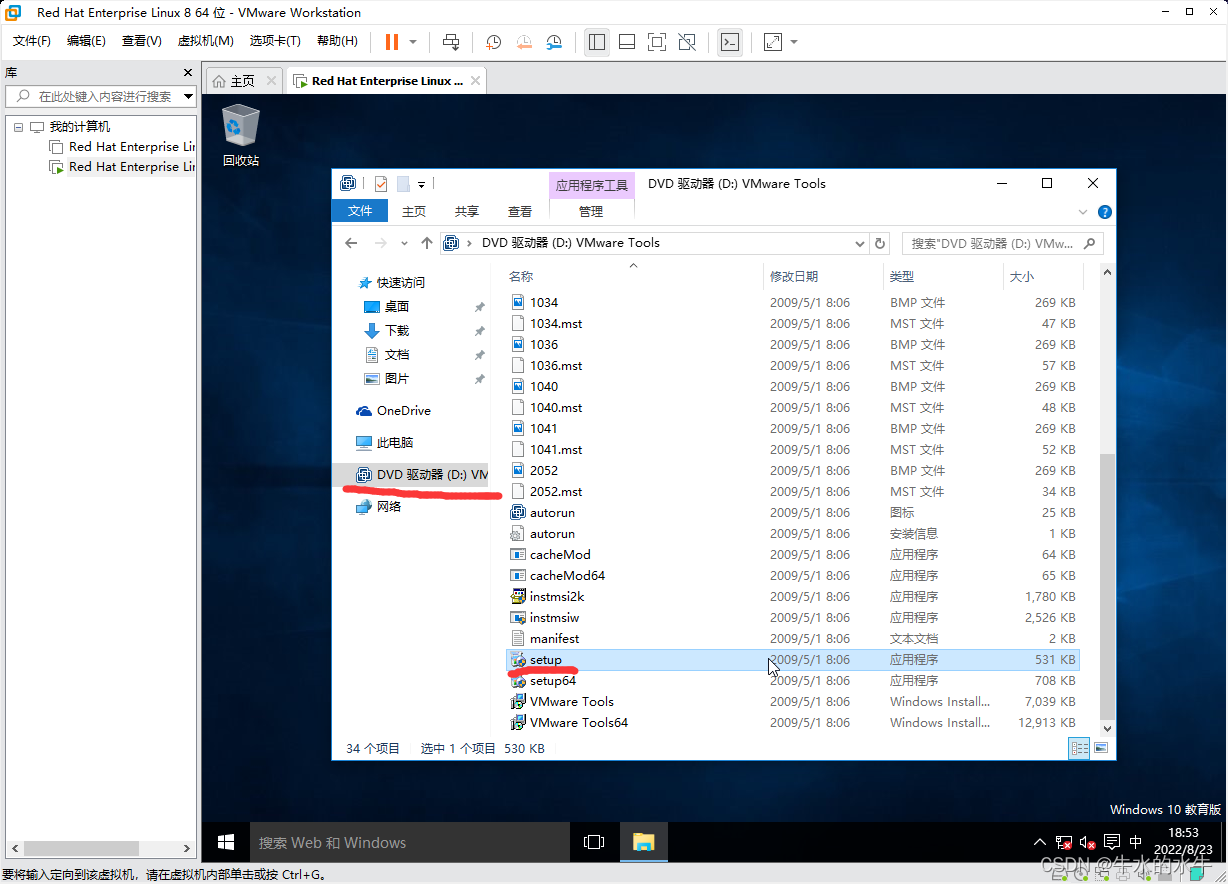The width and height of the screenshot is (1228, 884).
Task: Open the stretch guest dropdown arrow
Action: pos(794,42)
